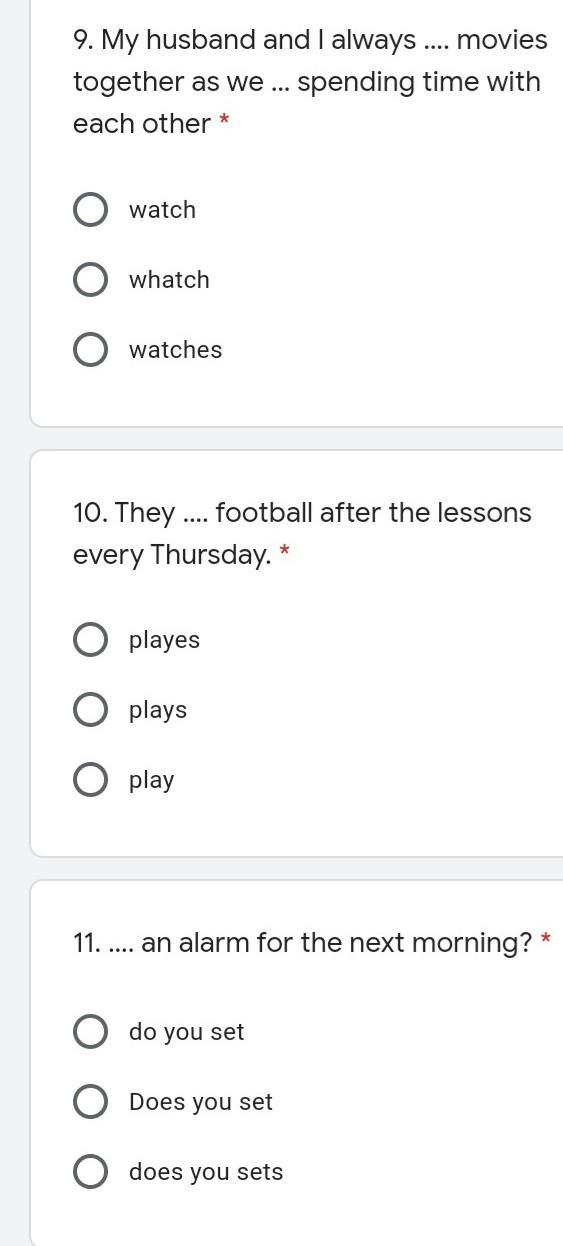Click question 11 text about setting an alarm
563x1246 pixels.
tap(302, 943)
